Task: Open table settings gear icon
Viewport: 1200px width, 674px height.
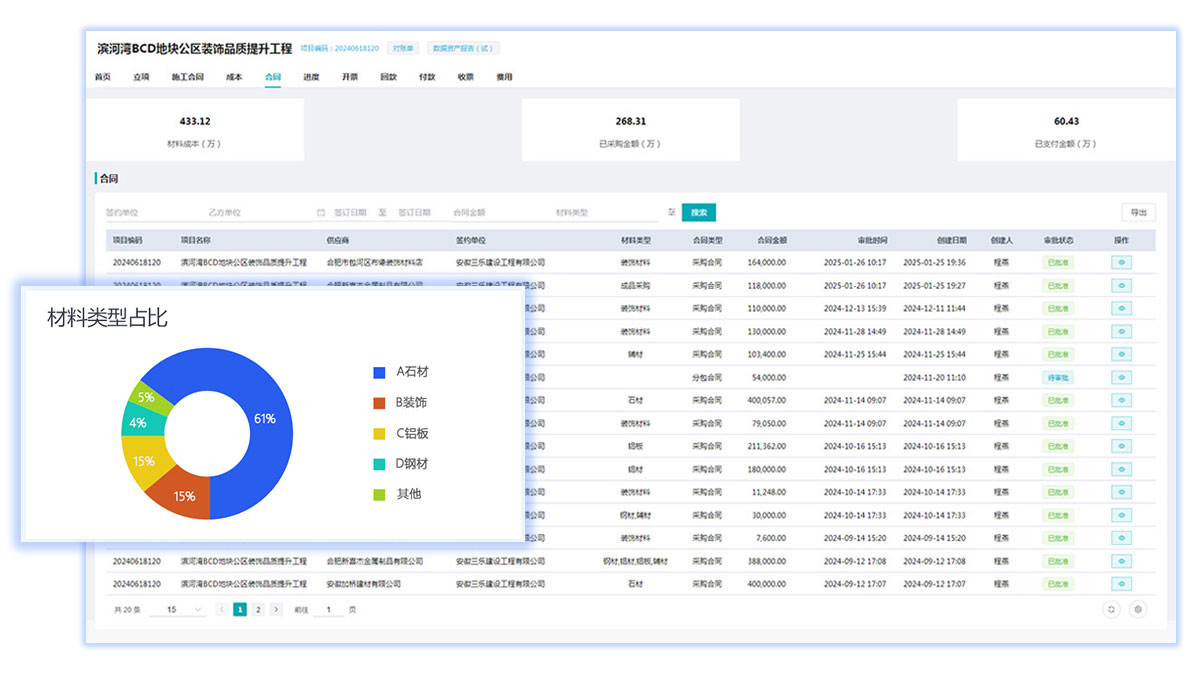Action: tap(1138, 609)
